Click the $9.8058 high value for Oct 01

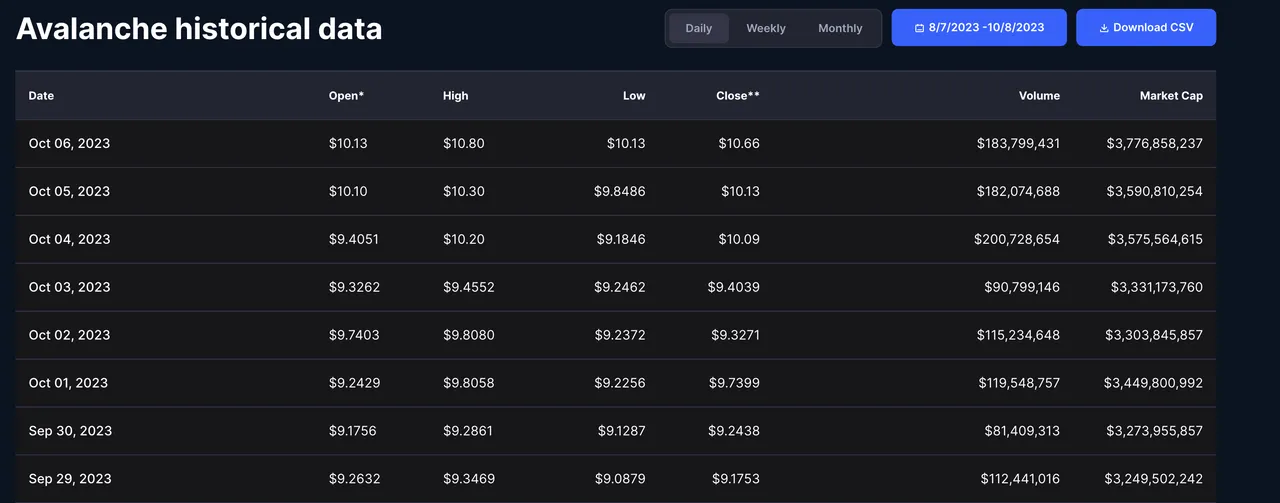point(469,384)
